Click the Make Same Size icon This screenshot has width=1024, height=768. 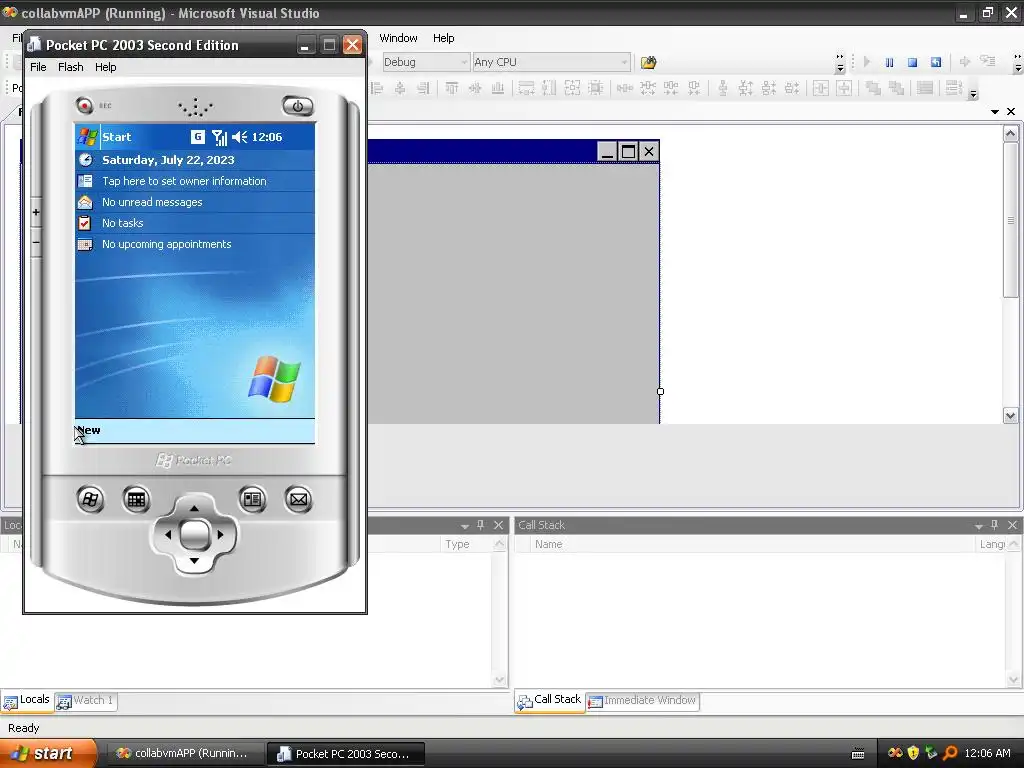tap(572, 88)
